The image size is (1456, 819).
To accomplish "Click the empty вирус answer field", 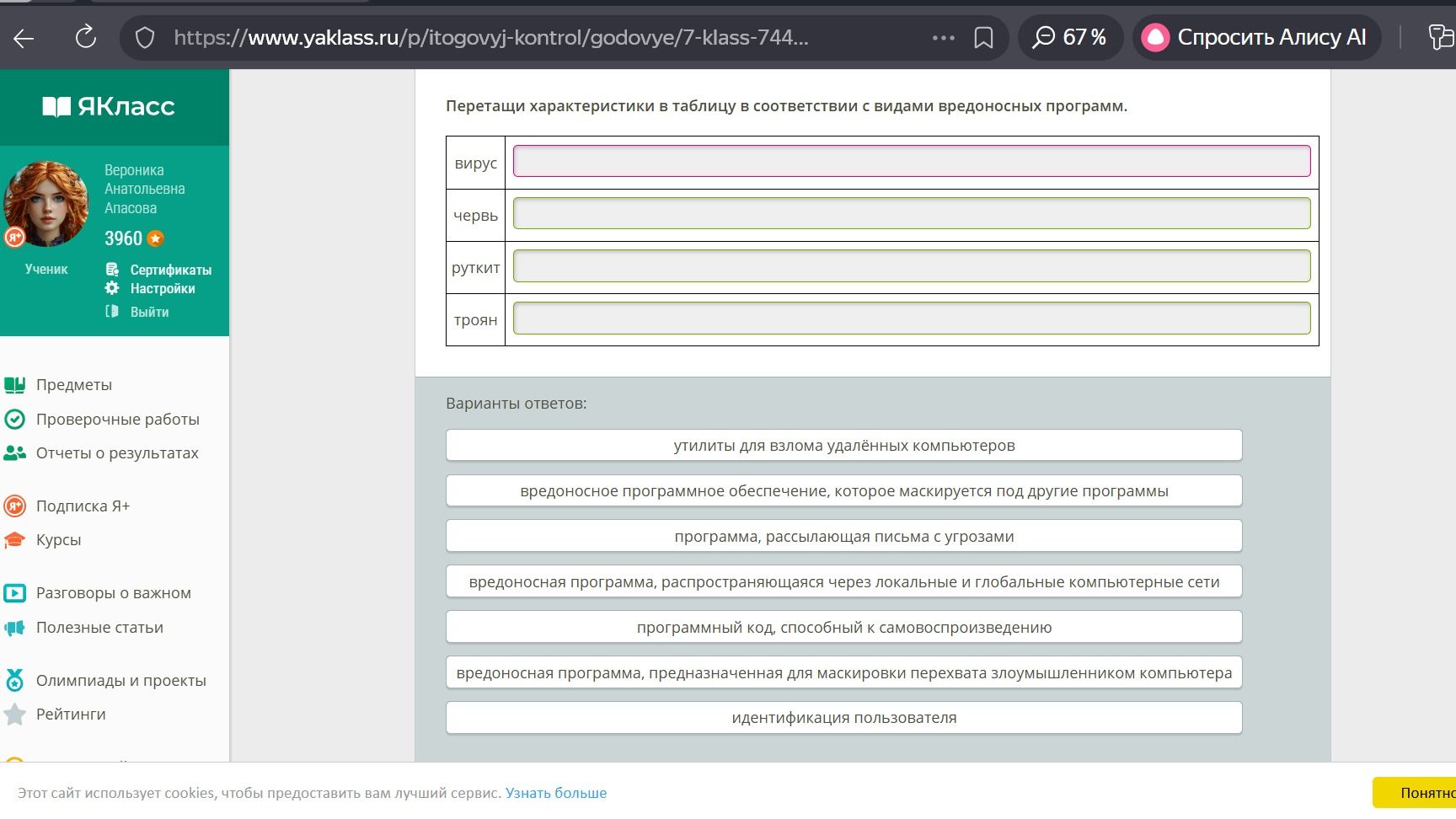I will [912, 161].
